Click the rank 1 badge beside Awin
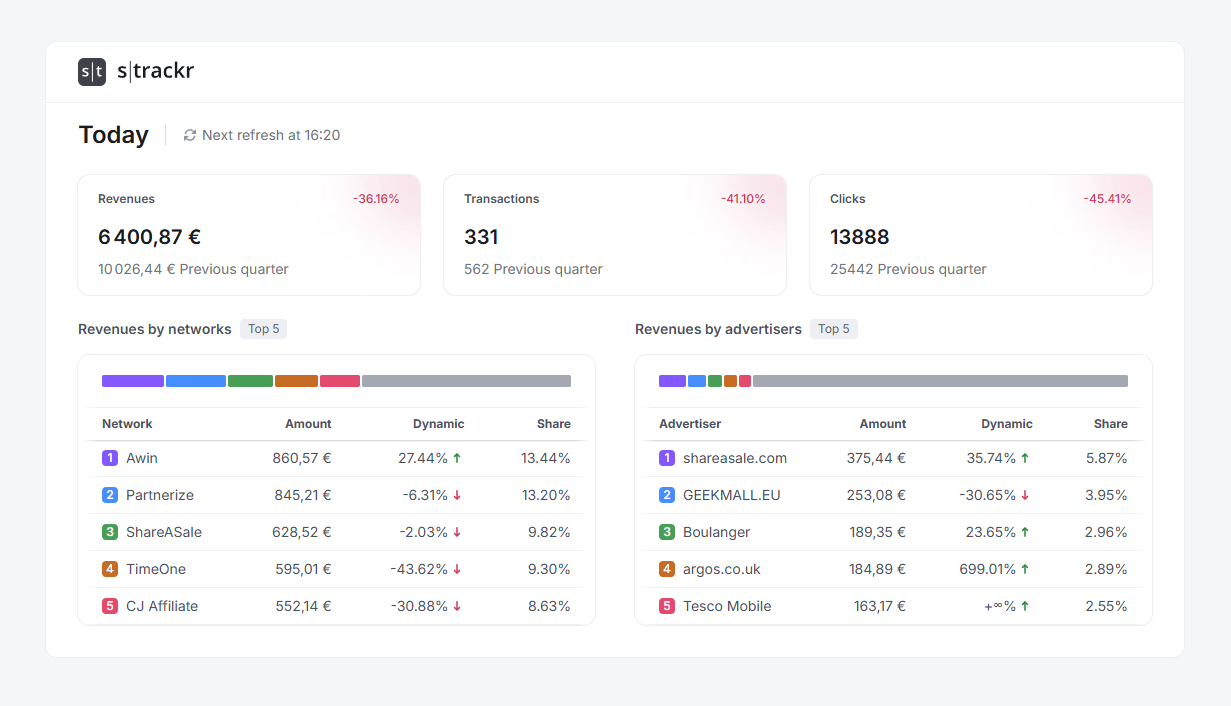1231x706 pixels. pos(110,458)
